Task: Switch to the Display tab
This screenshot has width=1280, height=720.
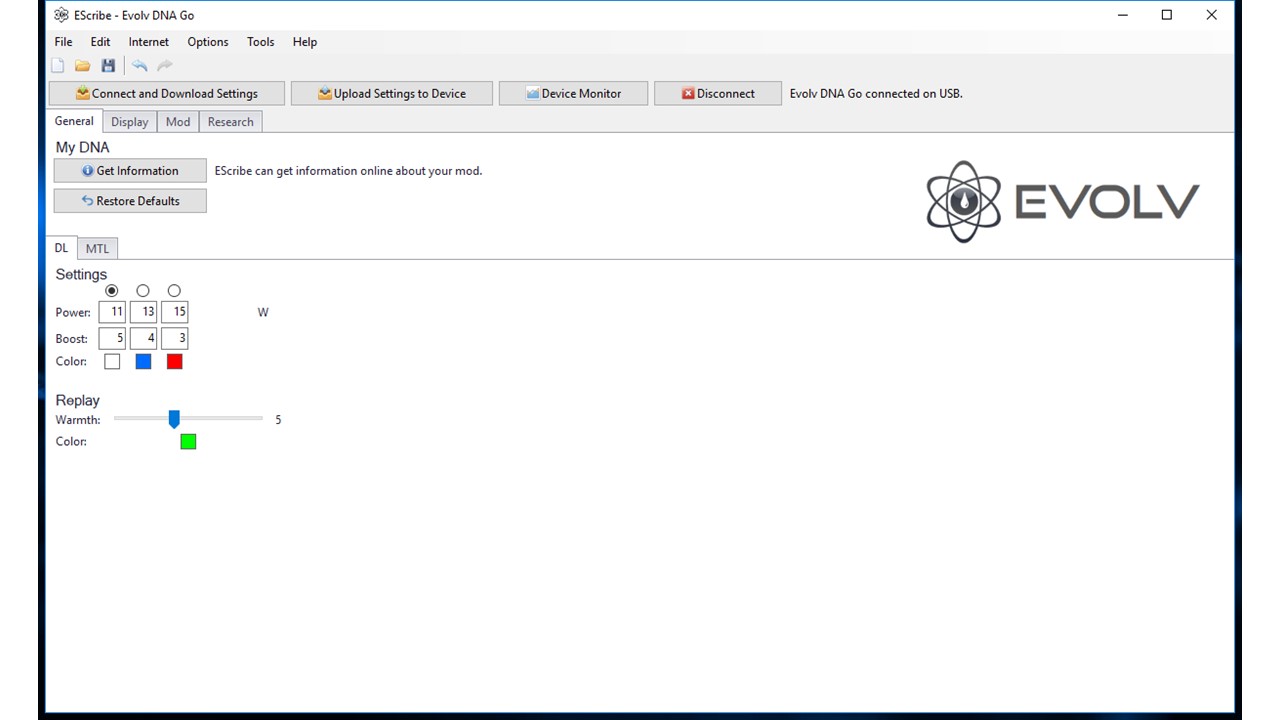Action: tap(129, 122)
